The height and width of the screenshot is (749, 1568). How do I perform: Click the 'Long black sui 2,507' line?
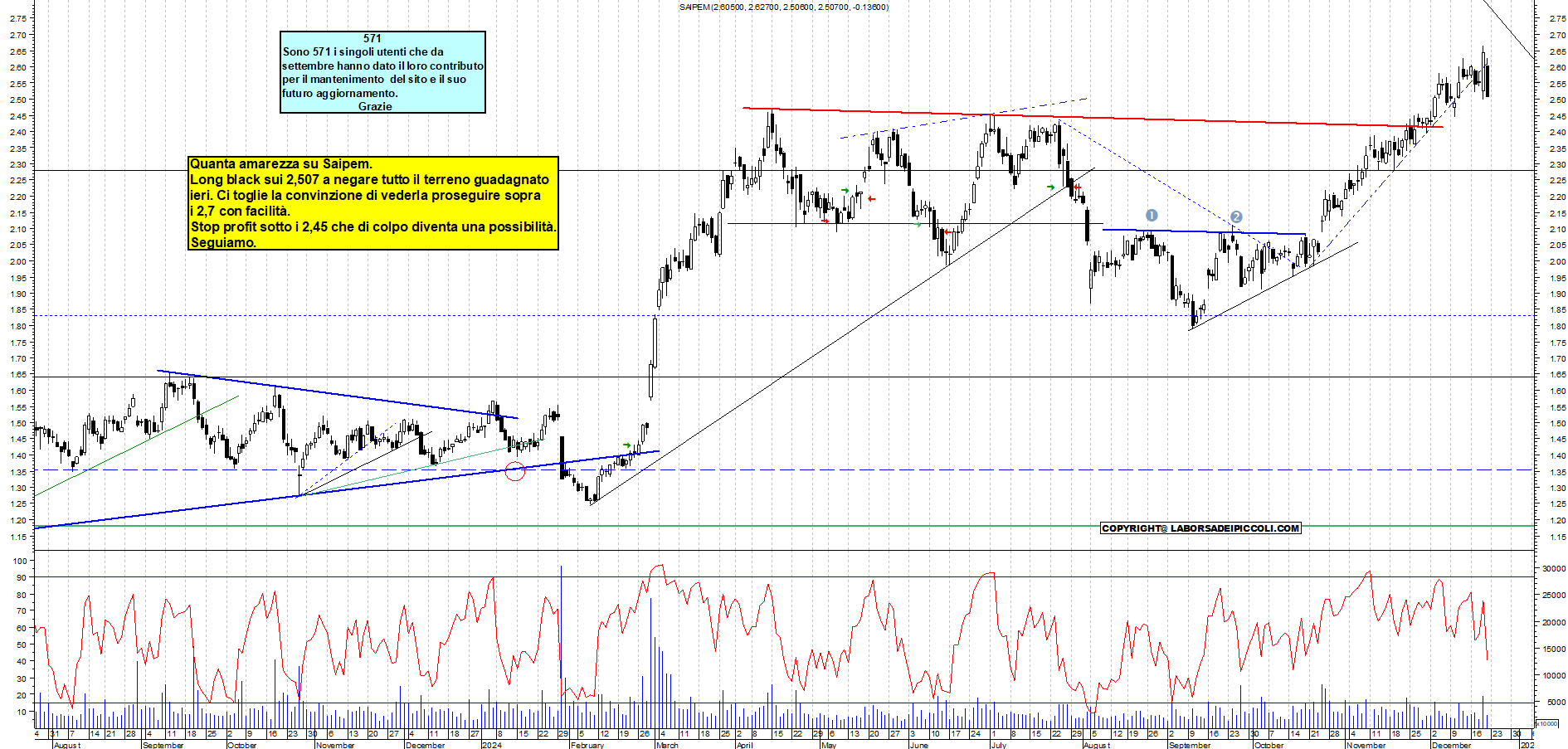click(x=369, y=179)
